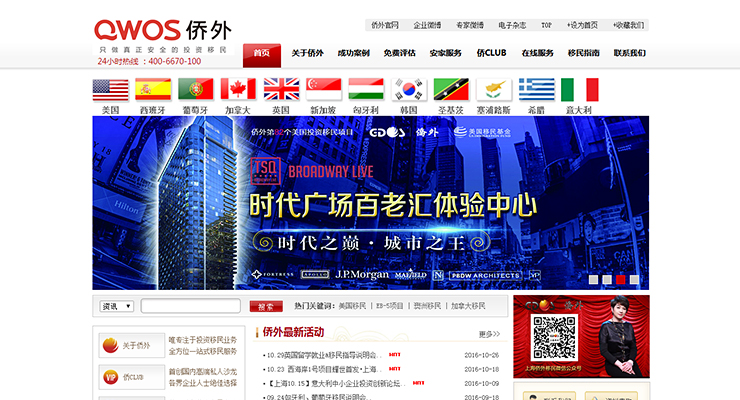
Task: Click the 西班牙 country label
Action: click(153, 110)
